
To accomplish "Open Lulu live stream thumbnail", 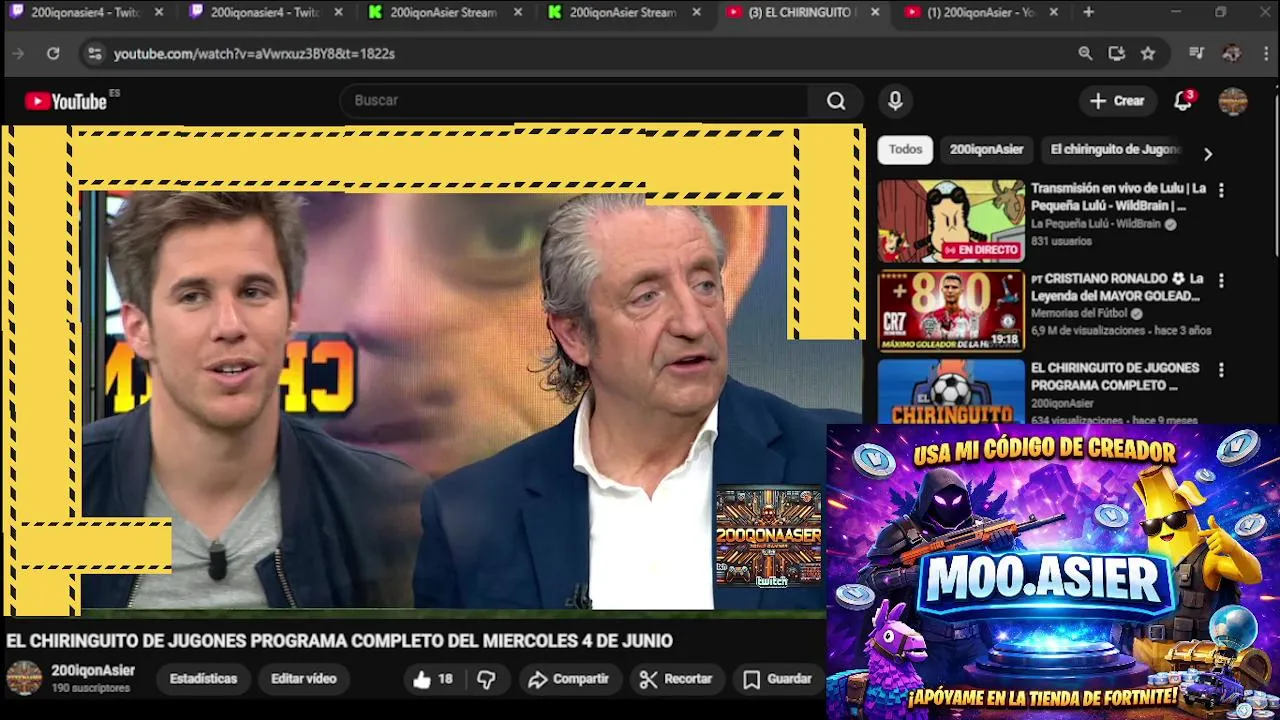I will [x=951, y=221].
